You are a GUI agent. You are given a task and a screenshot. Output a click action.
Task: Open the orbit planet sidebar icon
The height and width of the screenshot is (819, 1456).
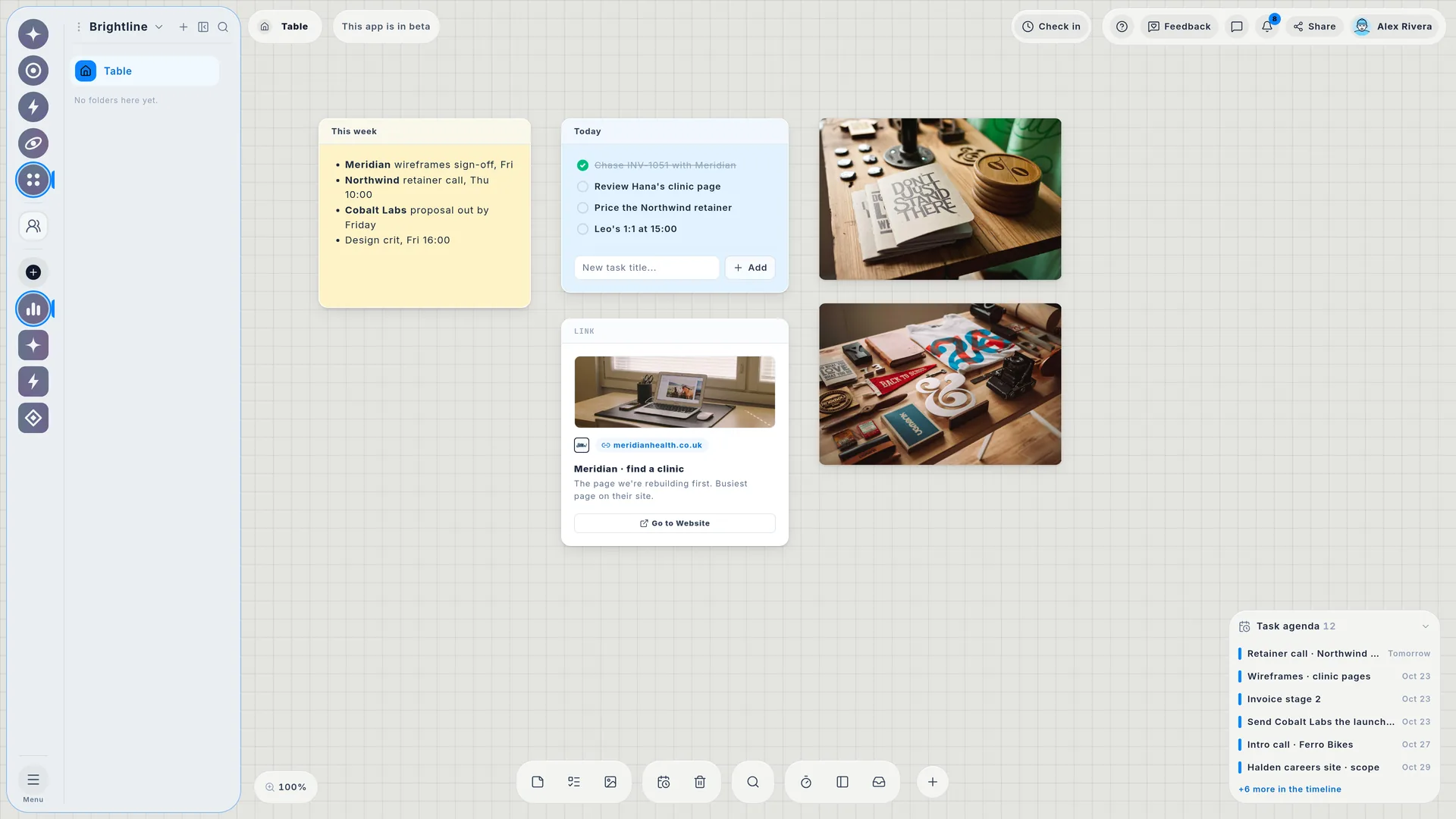[33, 143]
